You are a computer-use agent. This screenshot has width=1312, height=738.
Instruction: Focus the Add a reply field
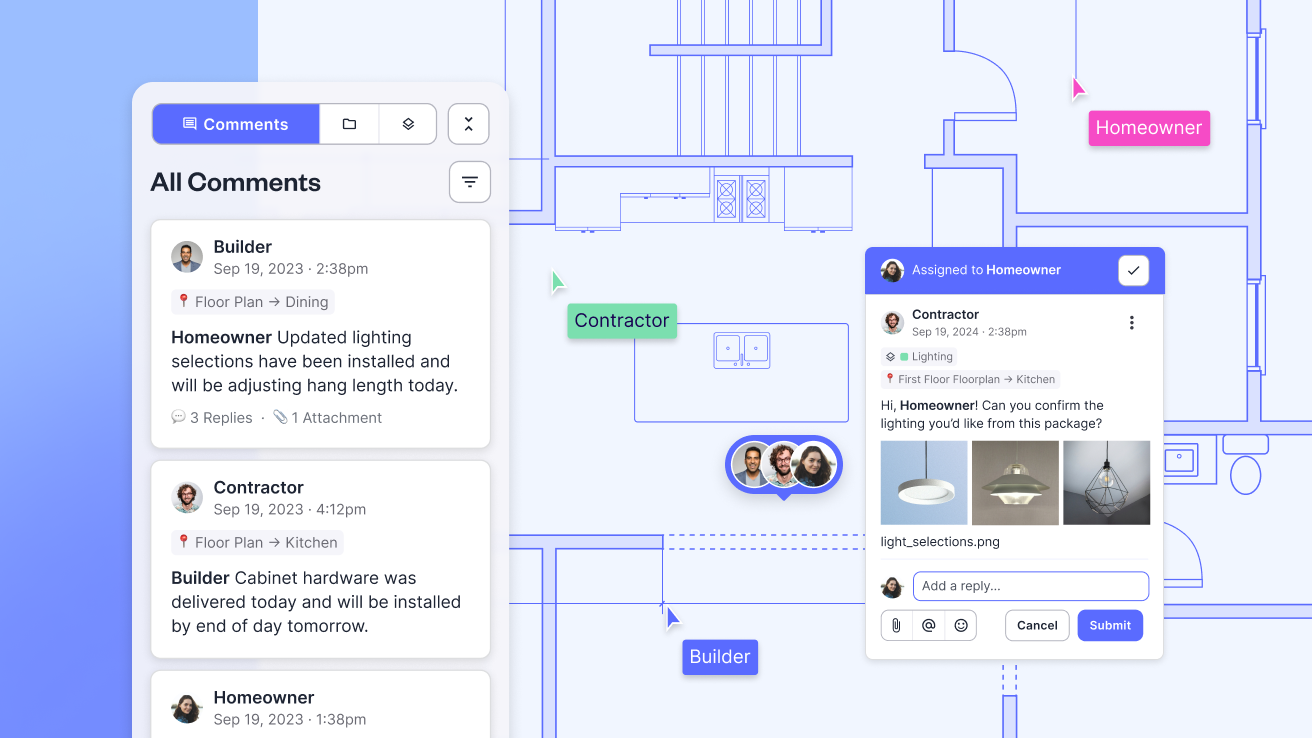tap(1031, 586)
